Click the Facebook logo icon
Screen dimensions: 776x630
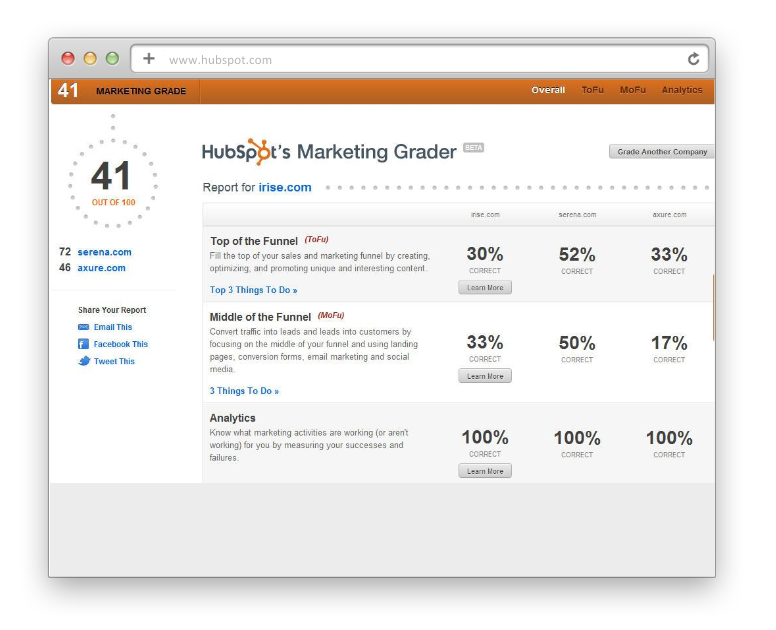coord(84,344)
